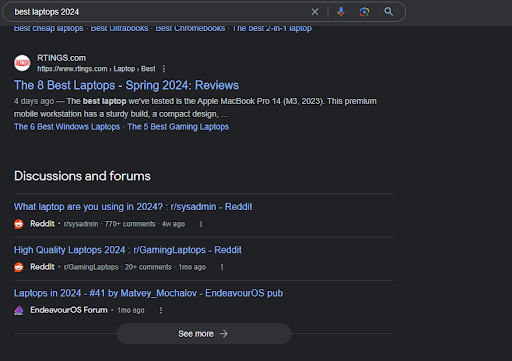512x361 pixels.
Task: Click the magnifying glass search button
Action: tap(389, 12)
